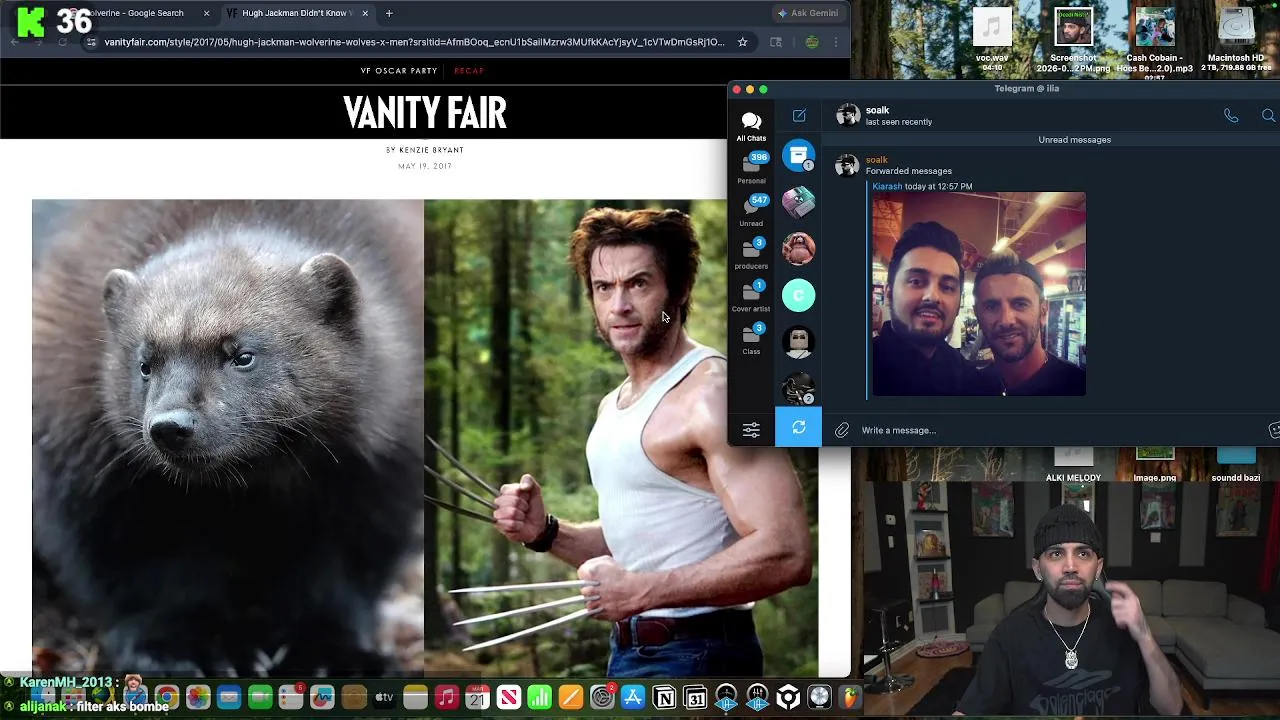The width and height of the screenshot is (1280, 720).
Task: Open News app from the Dock
Action: [x=508, y=697]
